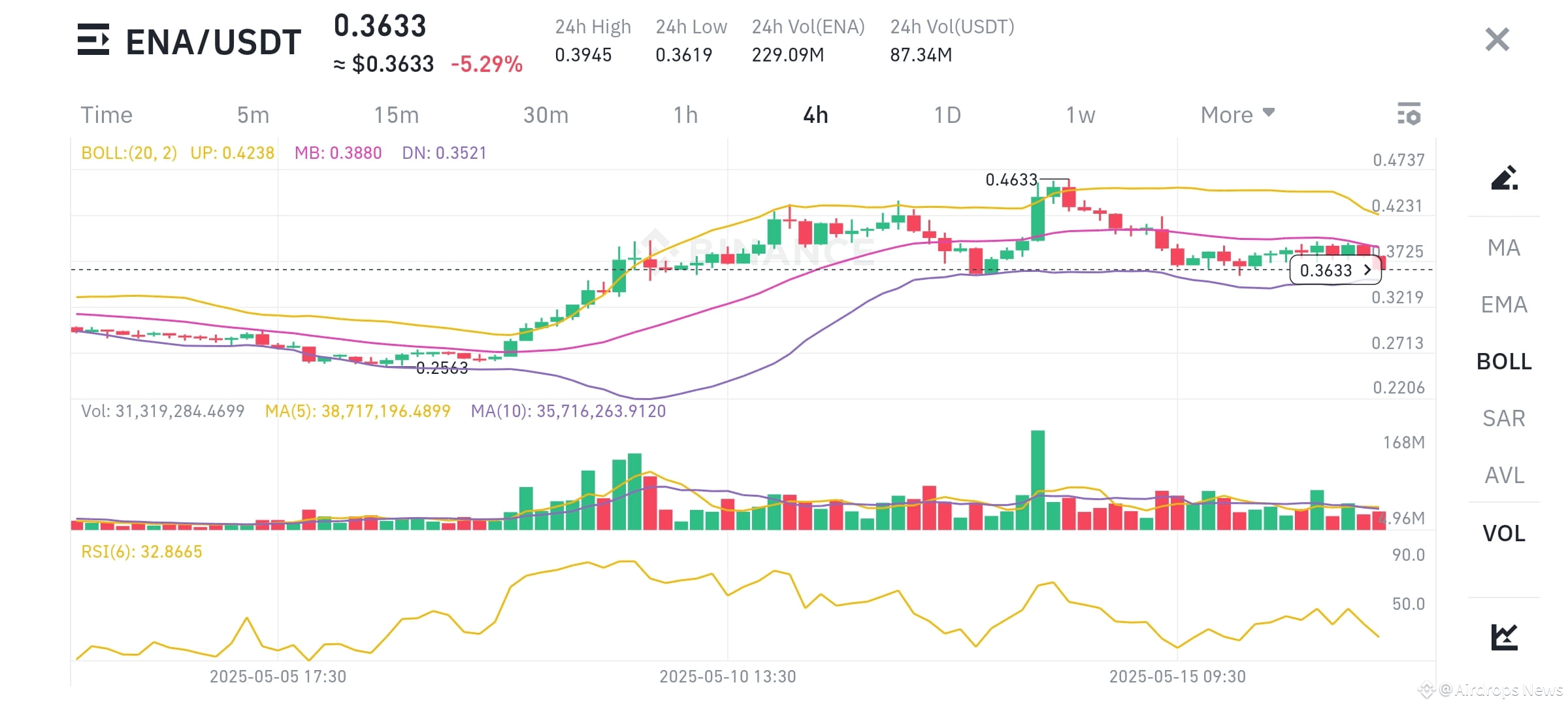Select the EMA indicator in the sidebar
The height and width of the screenshot is (706, 1568).
[1505, 304]
